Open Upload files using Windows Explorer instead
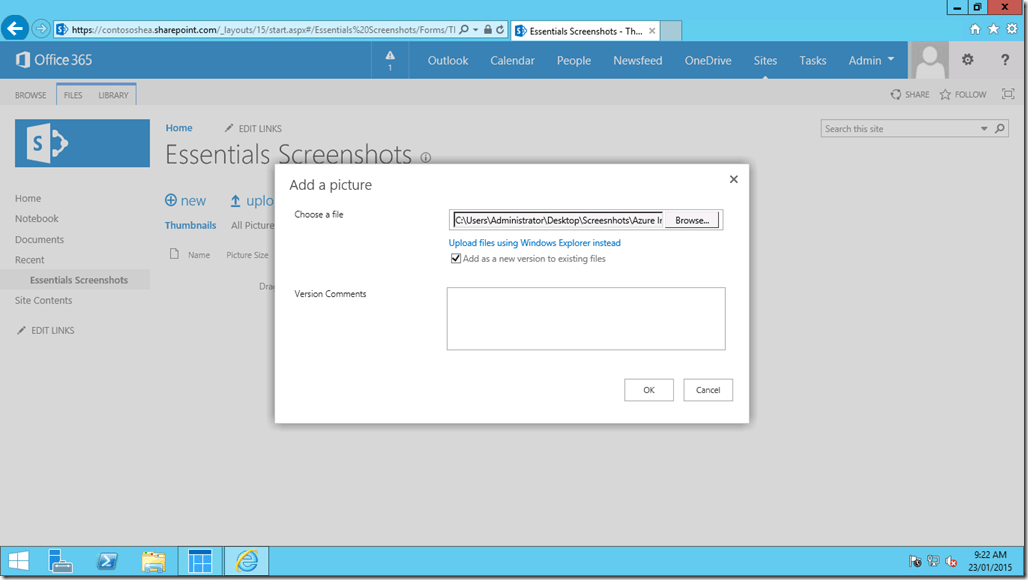 [x=535, y=242]
